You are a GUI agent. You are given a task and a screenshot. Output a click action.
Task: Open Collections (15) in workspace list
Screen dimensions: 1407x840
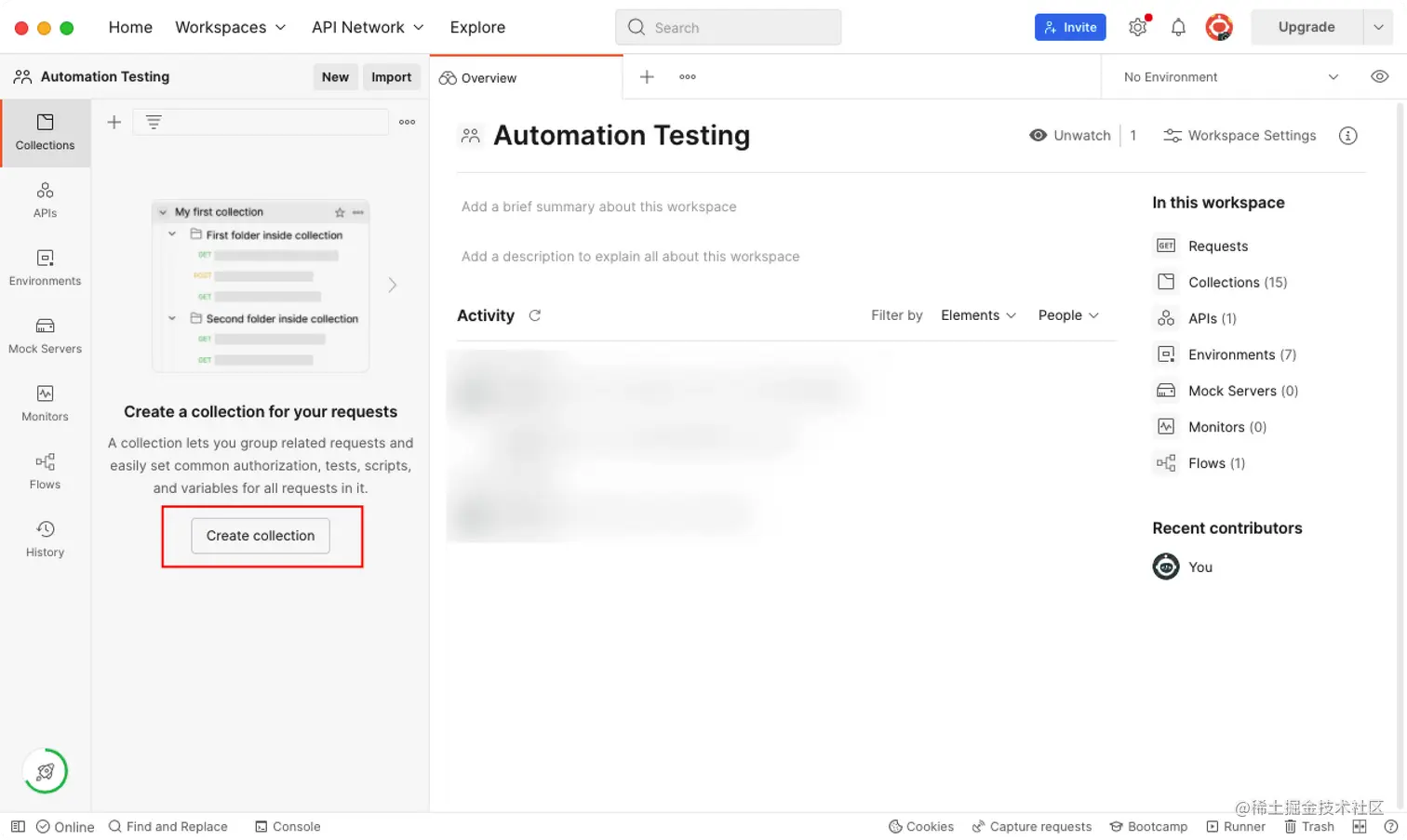click(1221, 282)
